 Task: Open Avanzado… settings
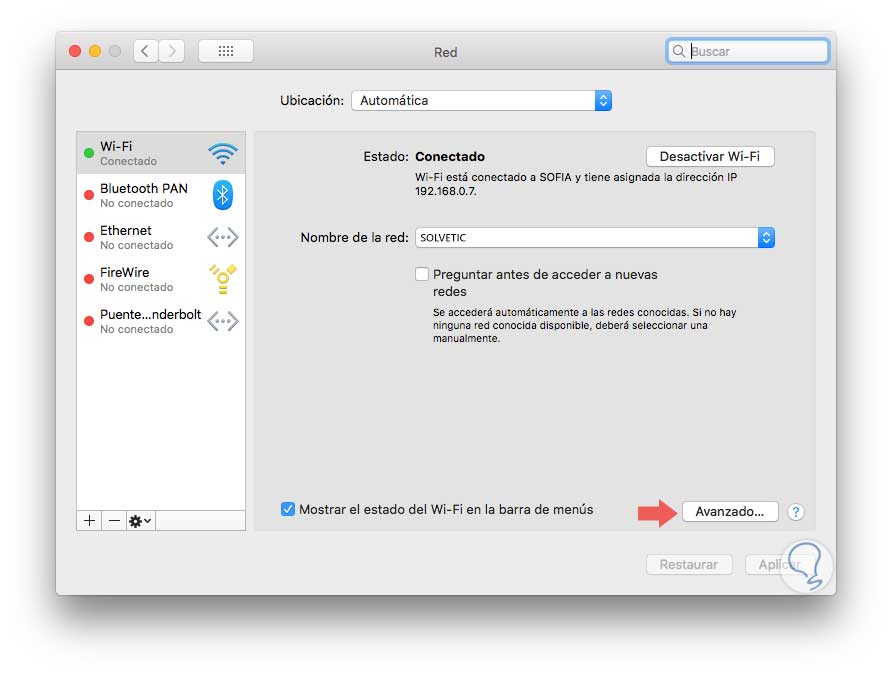point(730,512)
